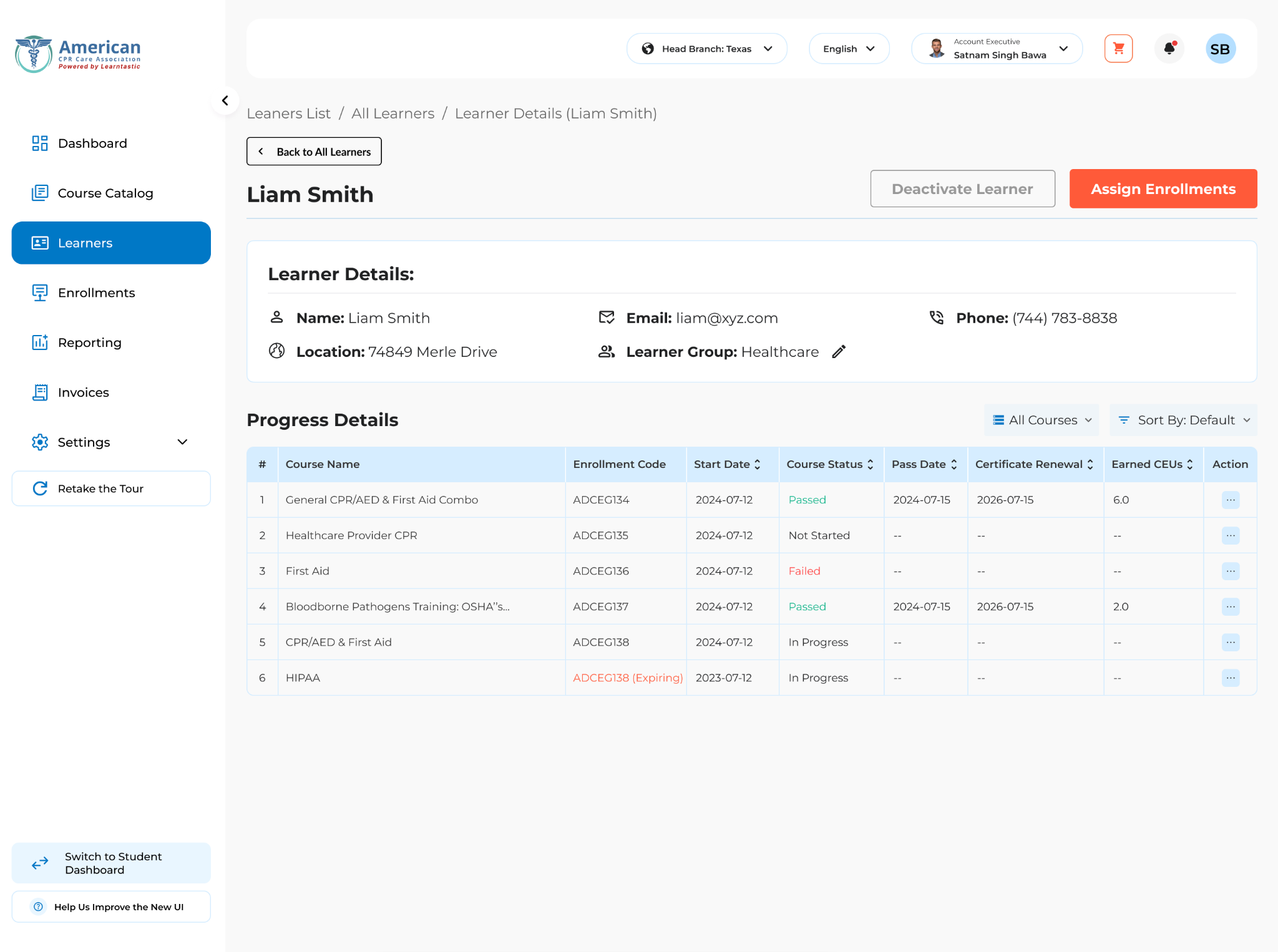
Task: Open Course Catalog in sidebar
Action: click(x=111, y=193)
